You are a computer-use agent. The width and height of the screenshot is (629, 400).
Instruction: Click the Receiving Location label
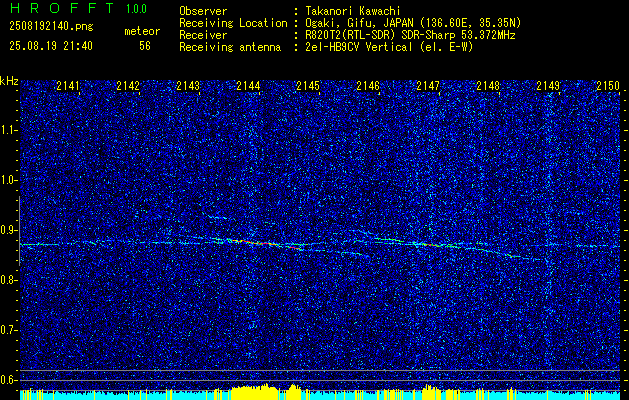[x=233, y=23]
